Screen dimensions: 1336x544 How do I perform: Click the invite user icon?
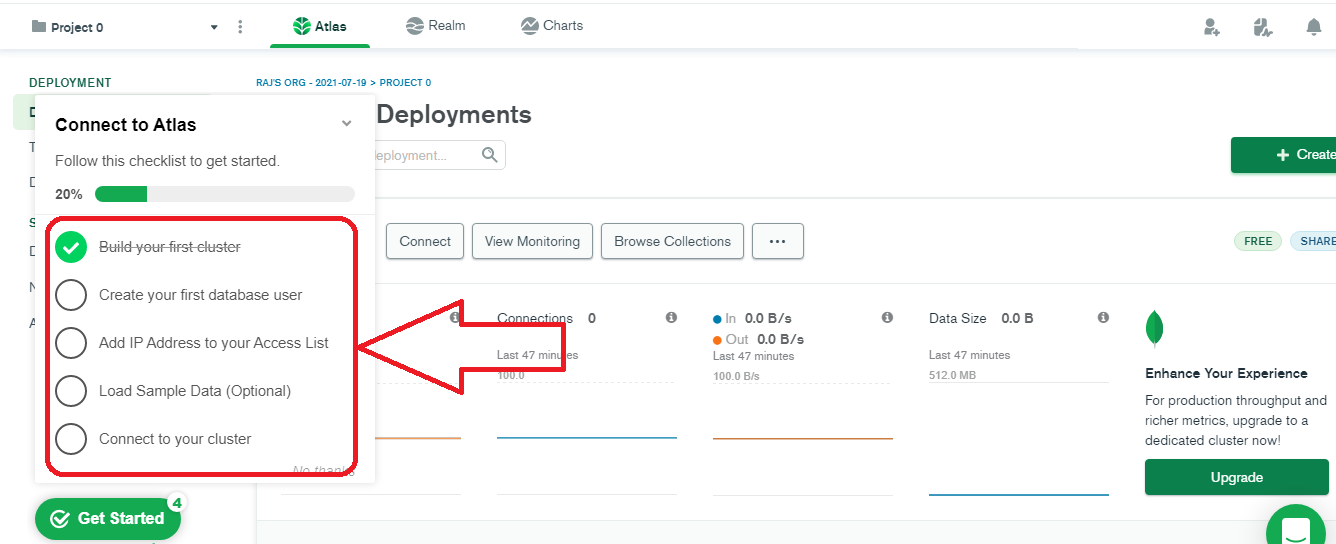point(1212,27)
